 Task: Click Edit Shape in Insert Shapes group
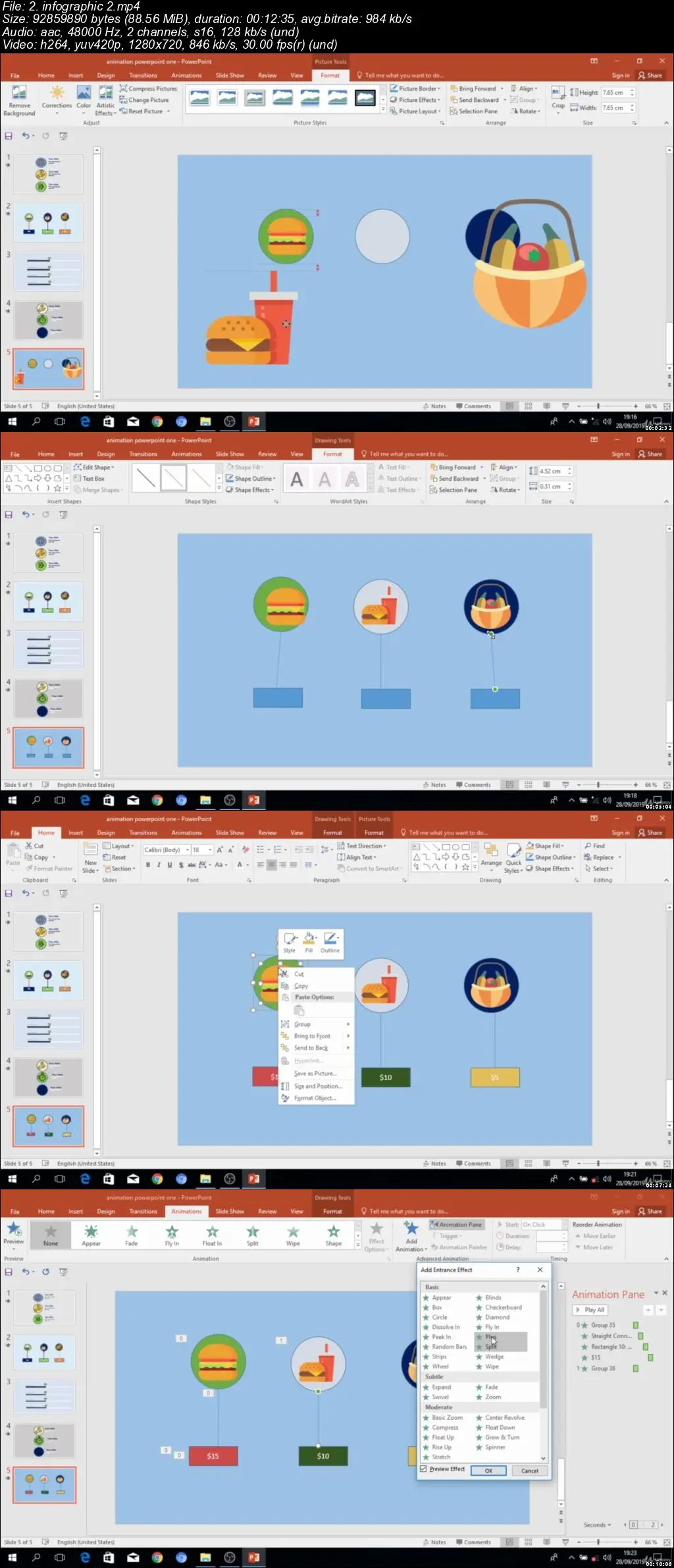pos(94,467)
